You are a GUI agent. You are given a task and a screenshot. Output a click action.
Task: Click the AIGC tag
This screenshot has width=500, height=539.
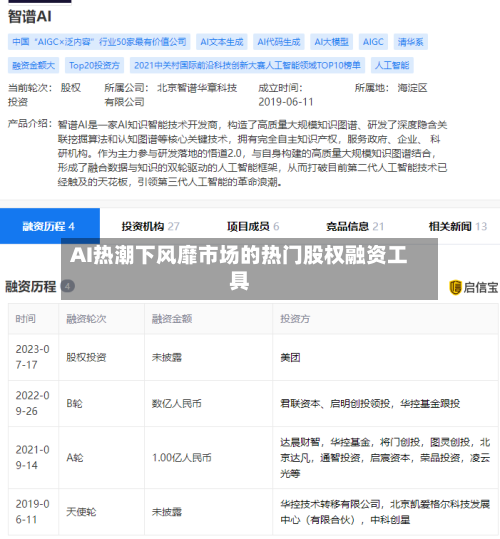[373, 42]
